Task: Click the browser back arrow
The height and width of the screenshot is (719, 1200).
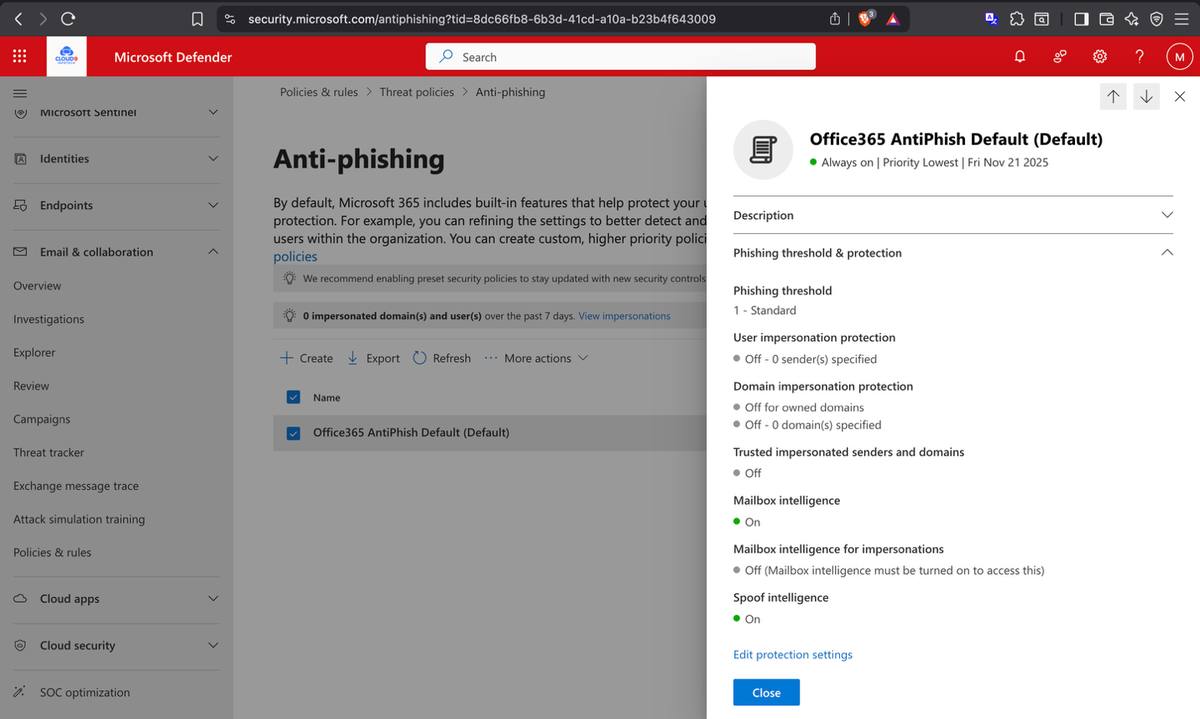Action: point(17,18)
